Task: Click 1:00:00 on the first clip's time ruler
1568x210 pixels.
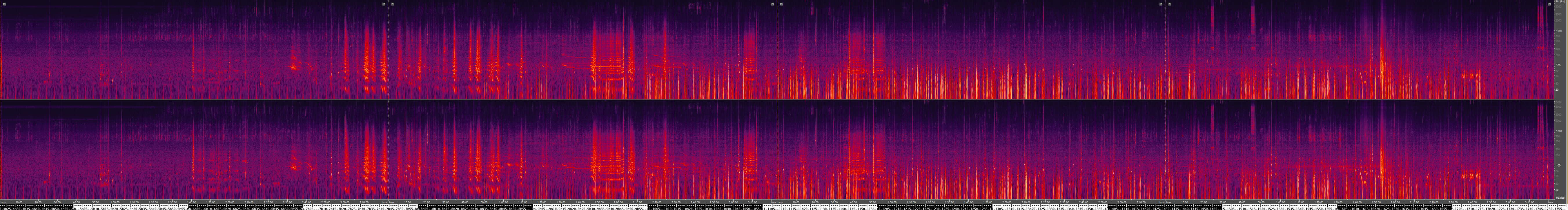Action: click(x=115, y=202)
